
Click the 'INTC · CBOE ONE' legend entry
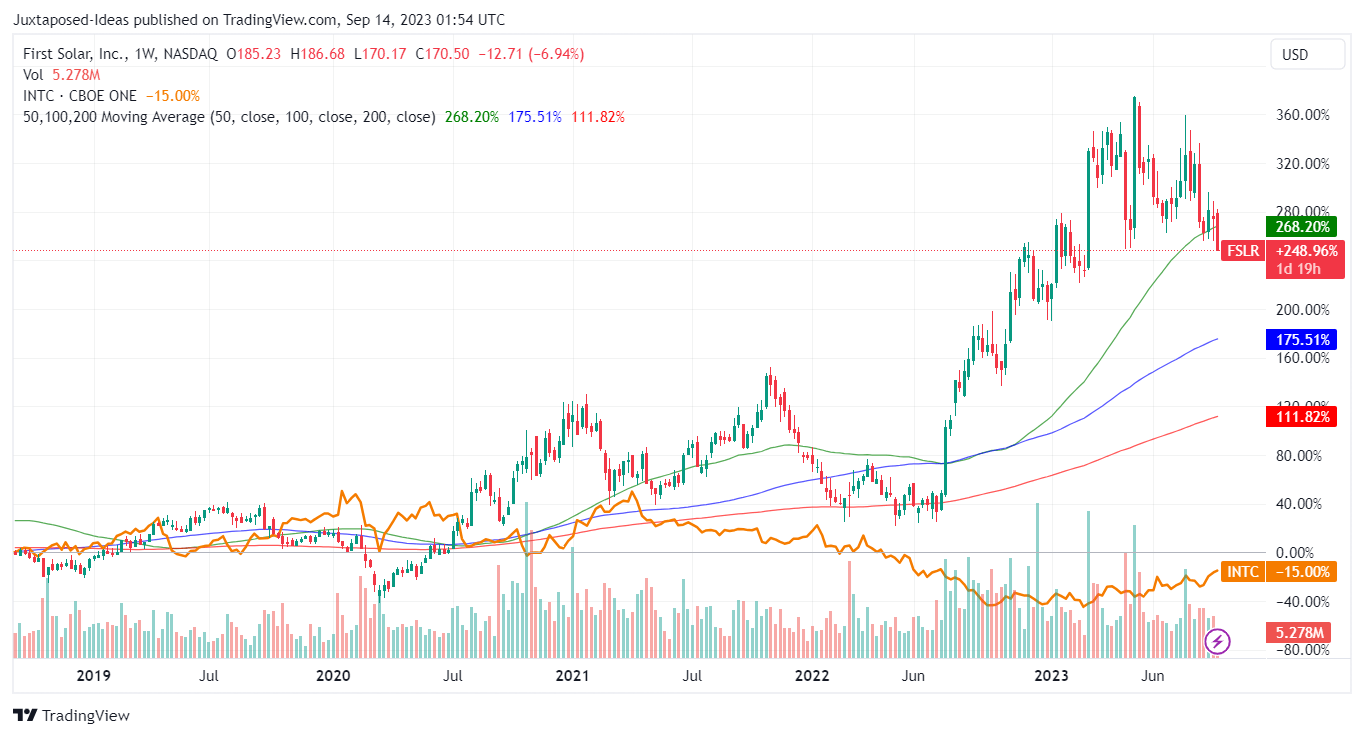coord(79,96)
